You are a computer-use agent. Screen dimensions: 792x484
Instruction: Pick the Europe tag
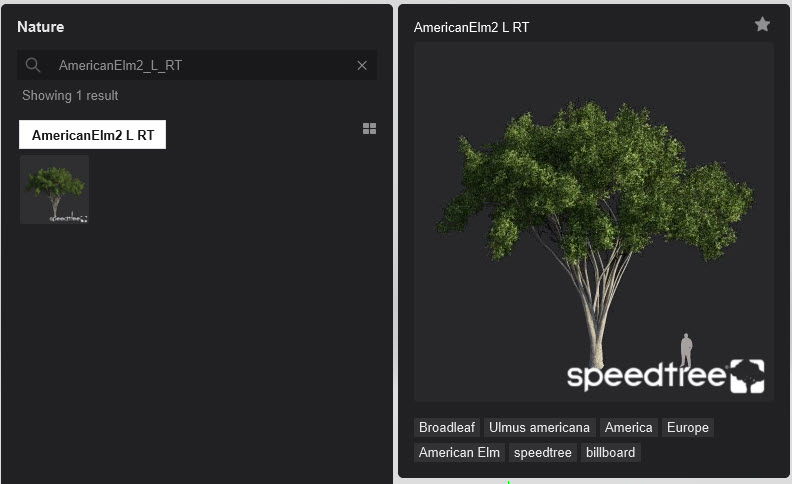point(688,427)
